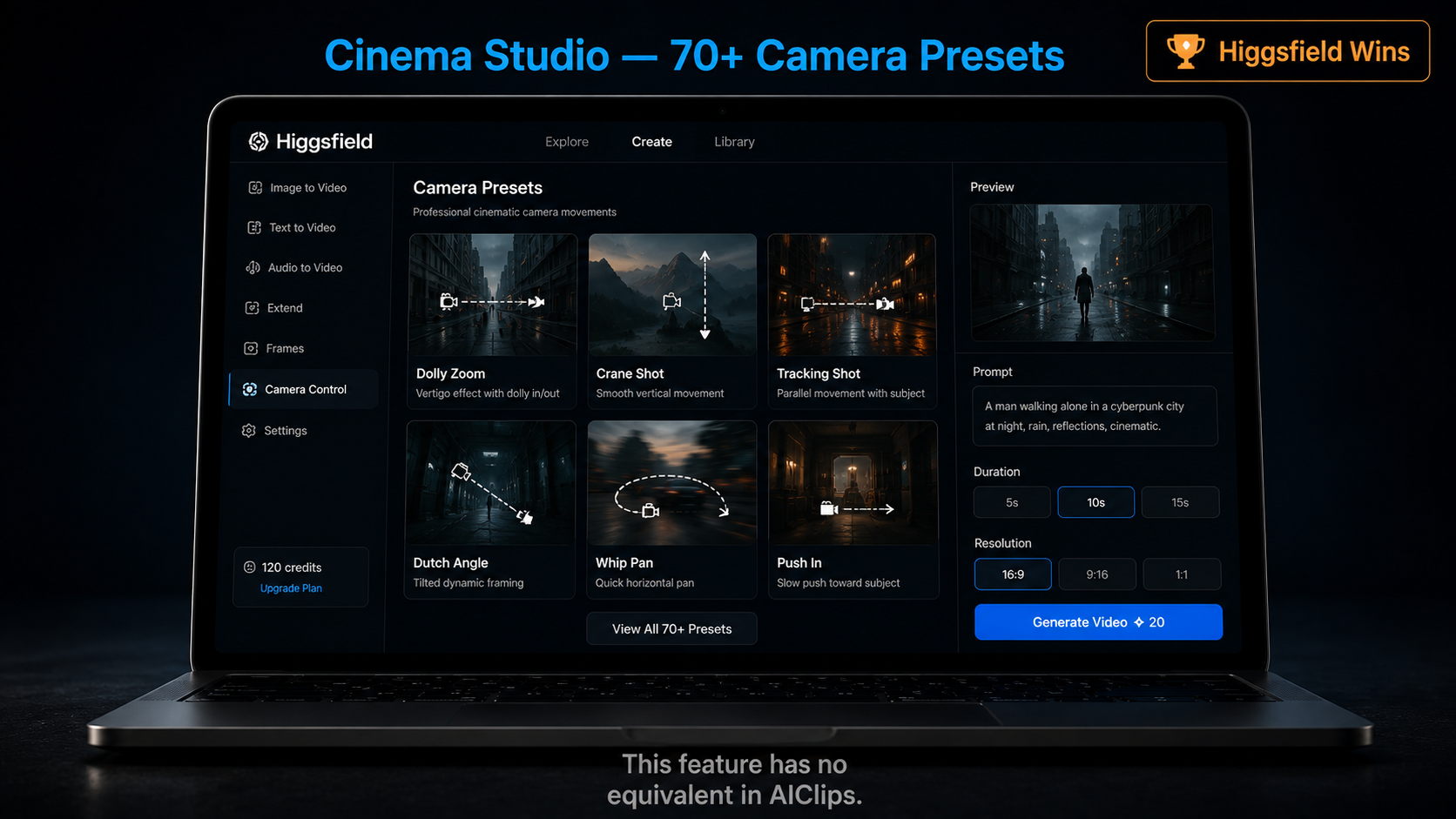Click the '120 credits' text
1456x819 pixels.
pos(292,567)
